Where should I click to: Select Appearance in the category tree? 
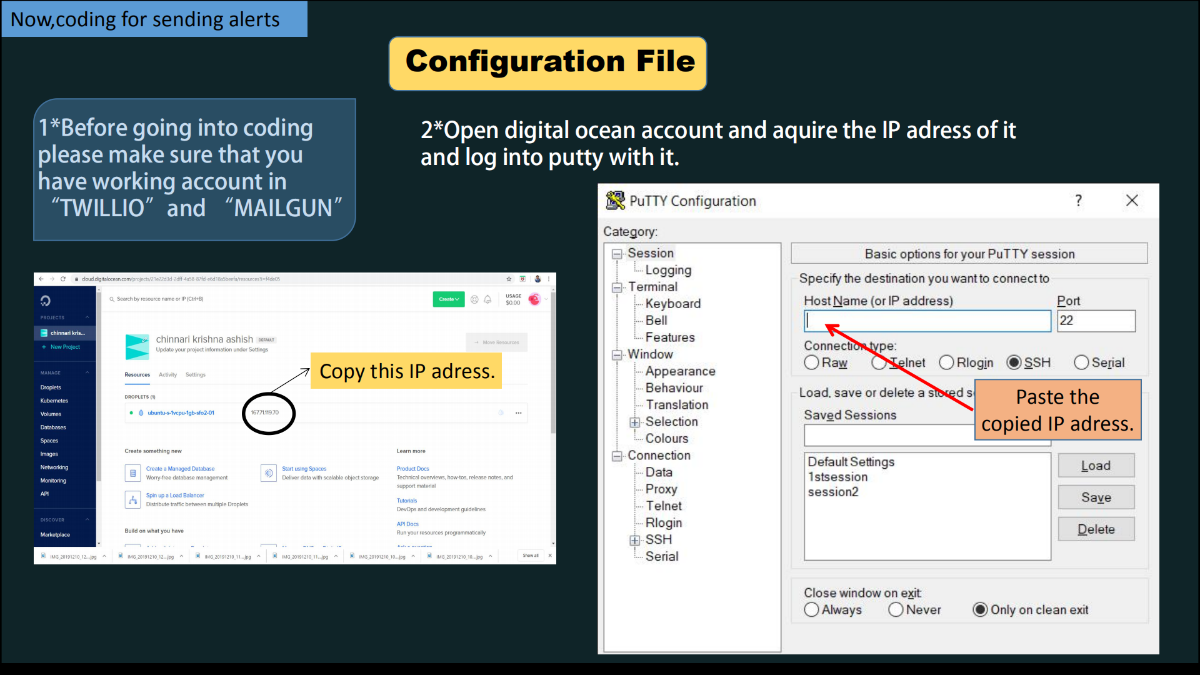coord(680,371)
